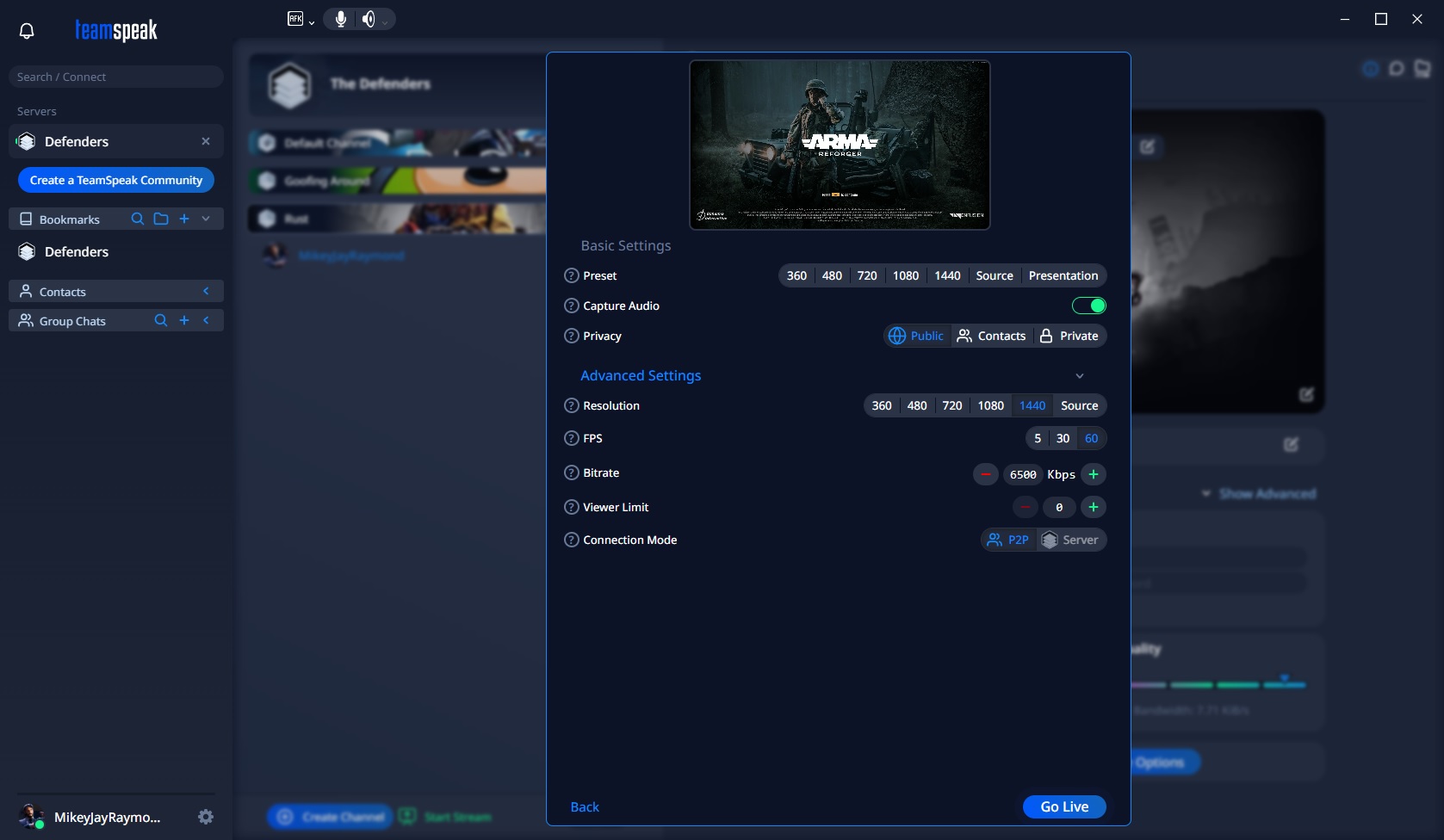This screenshot has width=1444, height=840.
Task: Collapse Advanced Settings chevron
Action: click(x=1080, y=376)
